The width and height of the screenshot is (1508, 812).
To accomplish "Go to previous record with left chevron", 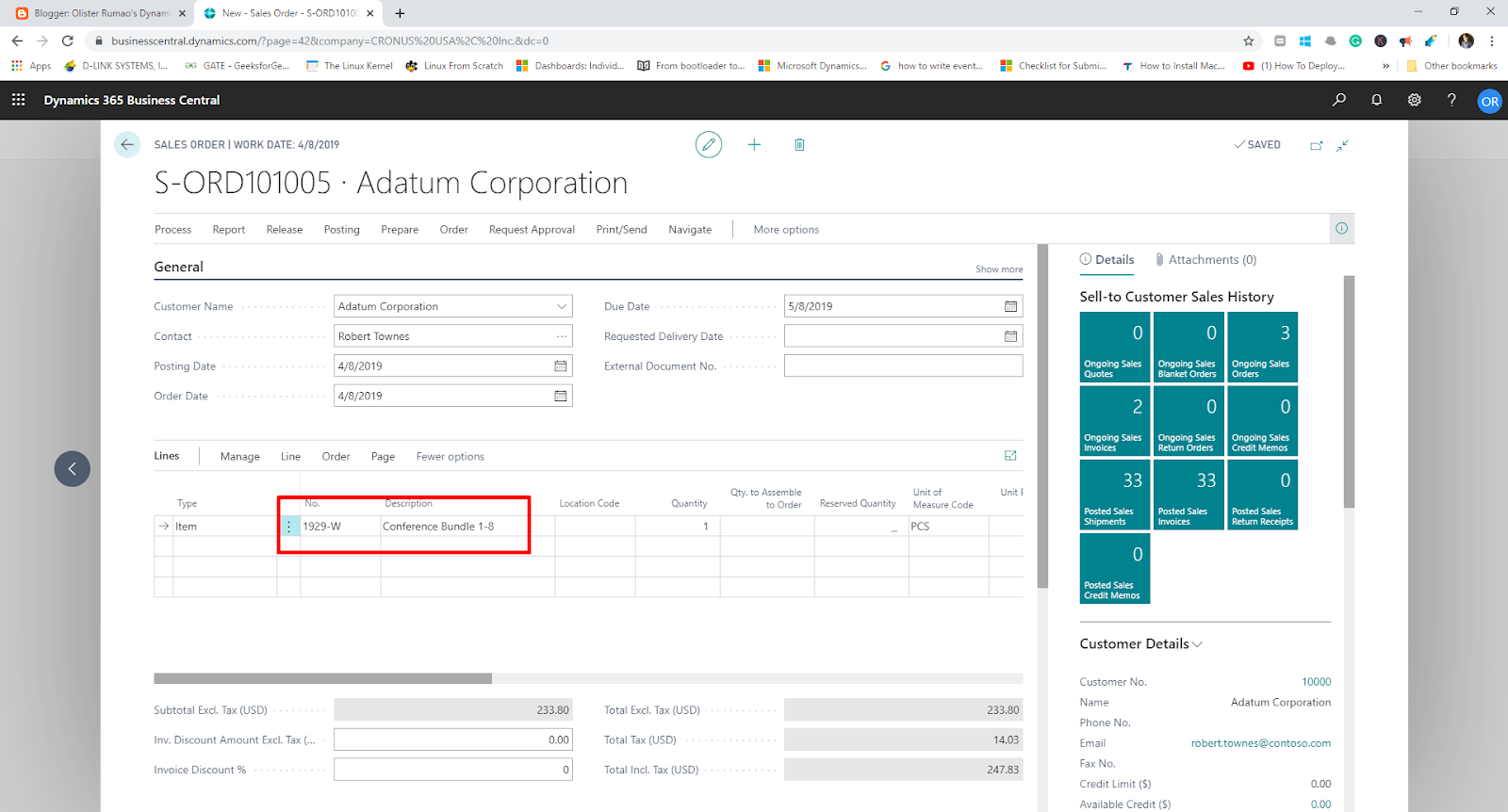I will pos(72,469).
